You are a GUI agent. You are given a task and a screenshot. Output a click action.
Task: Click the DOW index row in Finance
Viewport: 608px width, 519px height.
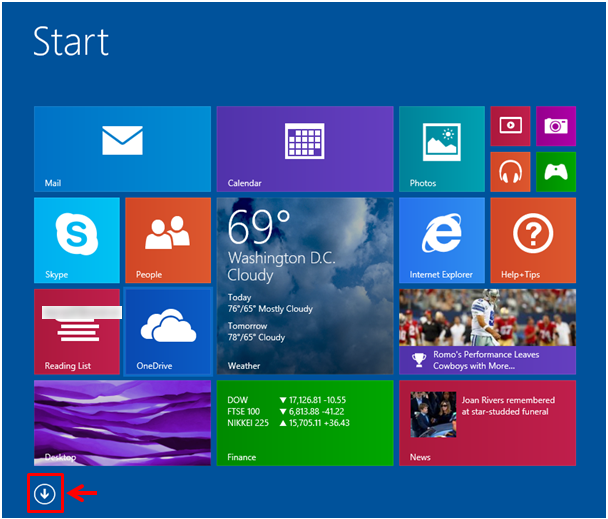[287, 400]
